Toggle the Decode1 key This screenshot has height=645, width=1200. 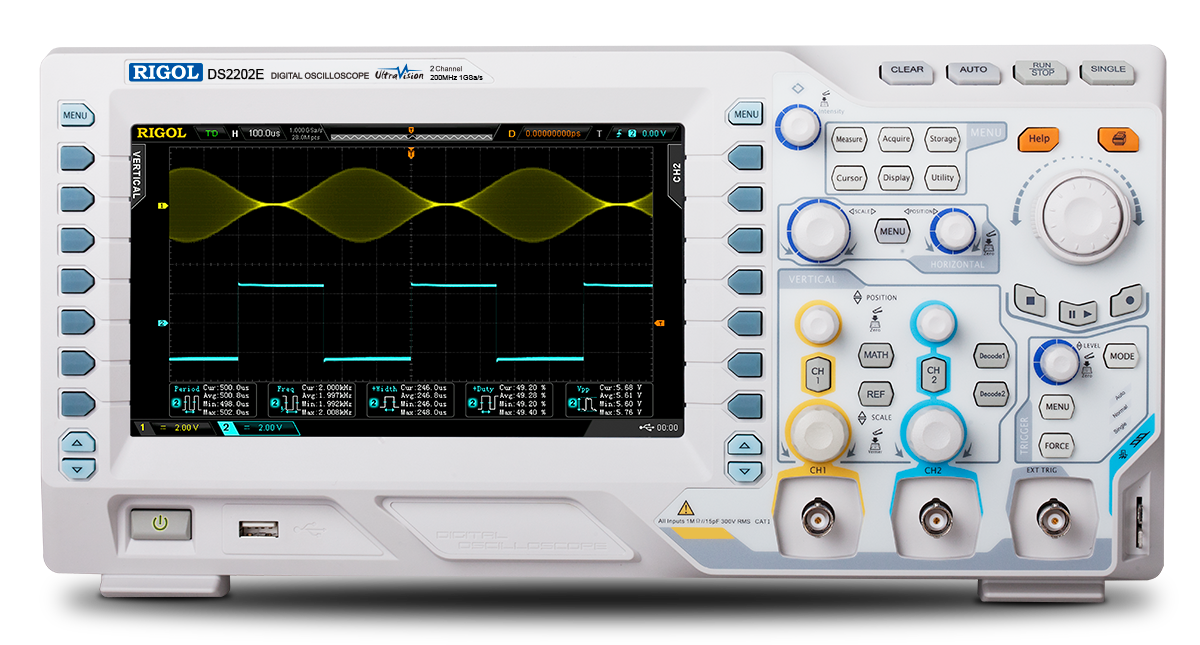coord(992,355)
